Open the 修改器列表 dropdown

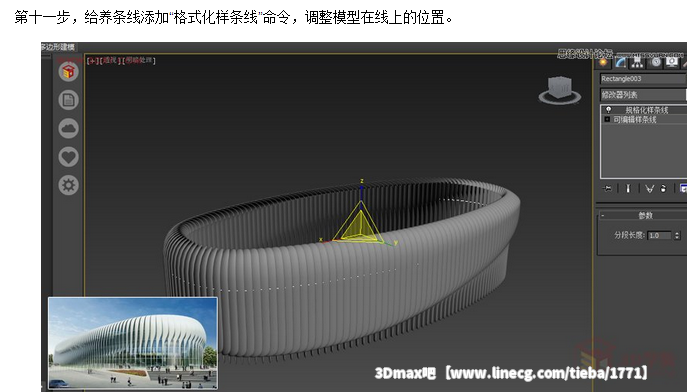coord(643,95)
